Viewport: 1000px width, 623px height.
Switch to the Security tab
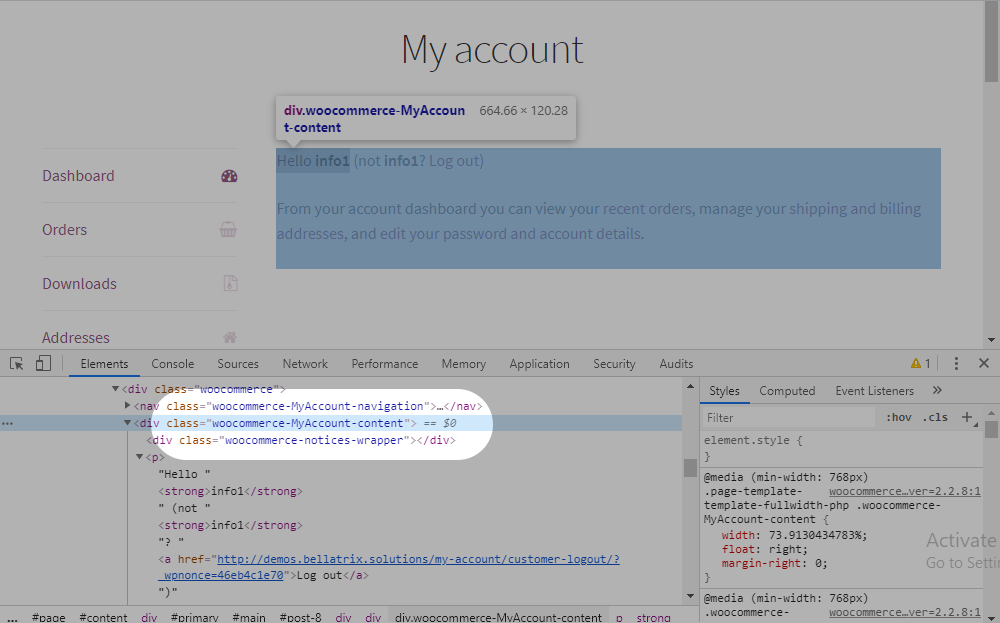pos(614,363)
